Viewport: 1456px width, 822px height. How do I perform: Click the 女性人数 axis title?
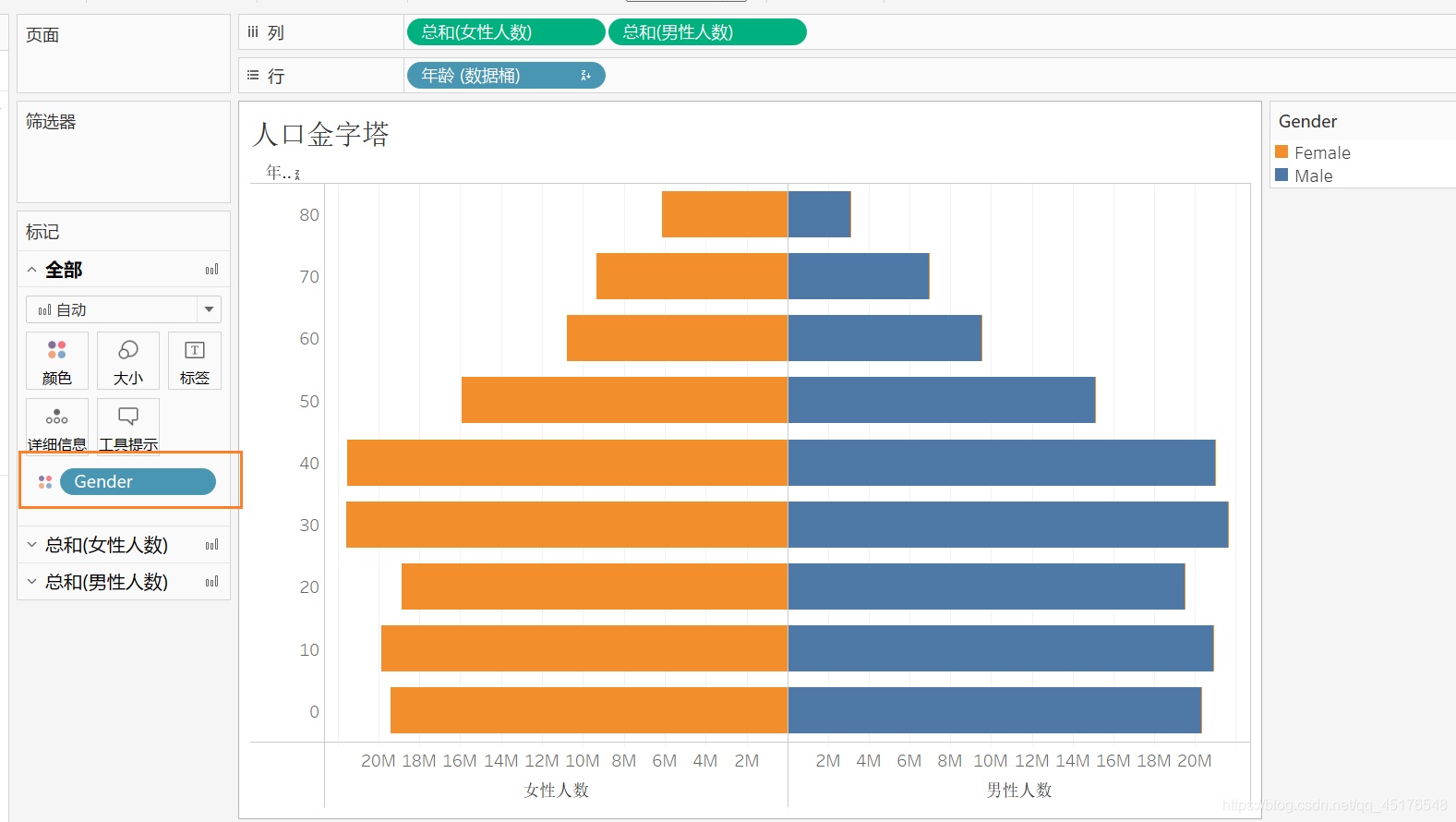(x=557, y=791)
